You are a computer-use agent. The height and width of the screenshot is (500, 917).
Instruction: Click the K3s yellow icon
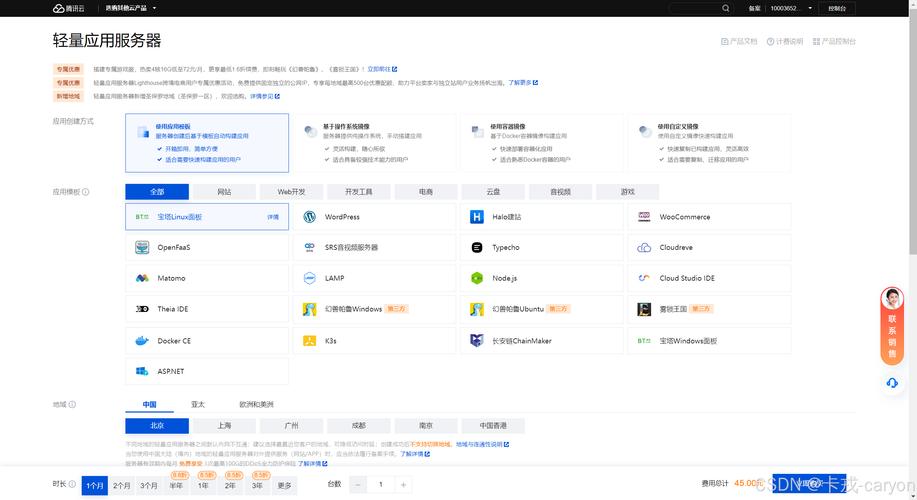coord(309,341)
